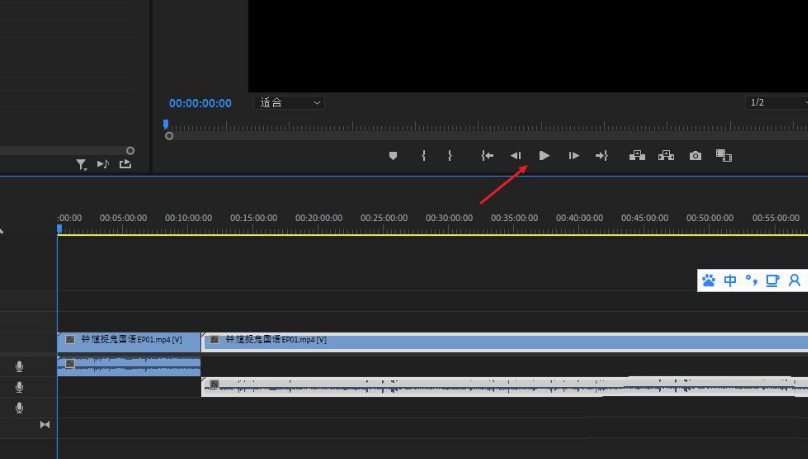This screenshot has height=459, width=808.
Task: Click the Lift button
Action: click(x=637, y=156)
